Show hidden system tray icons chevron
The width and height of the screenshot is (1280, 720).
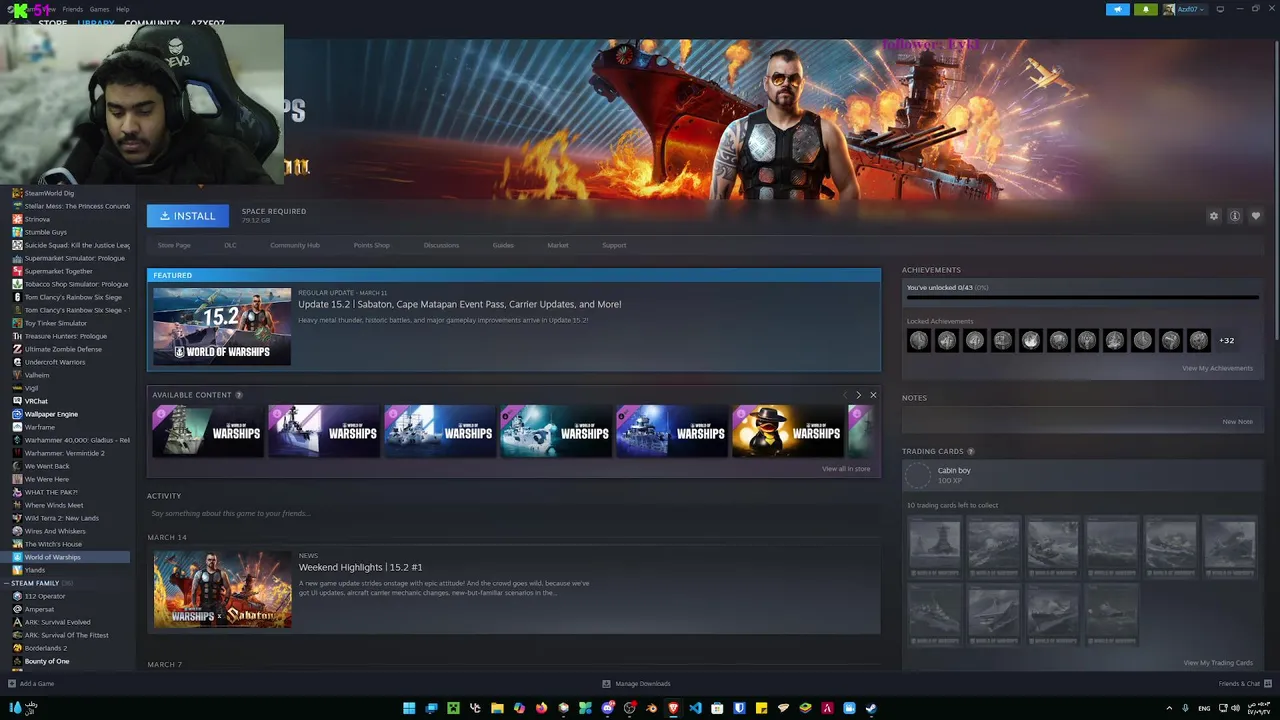[1169, 708]
